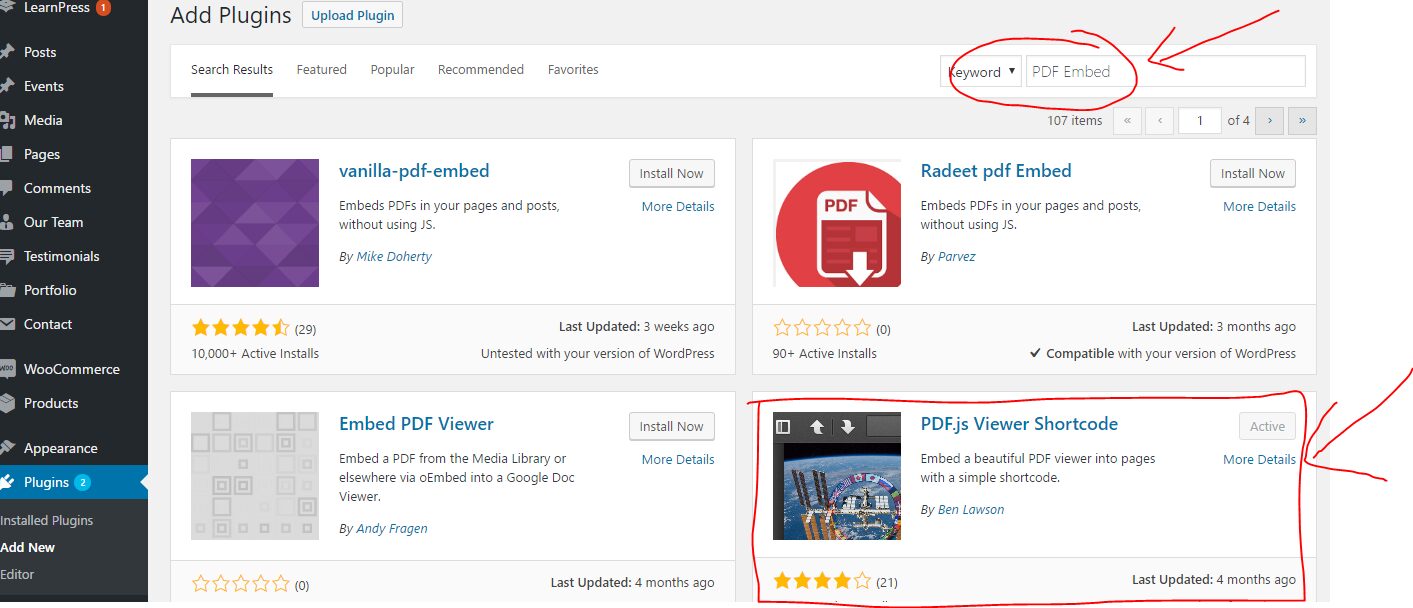The height and width of the screenshot is (608, 1413).
Task: Open the plugin Editor submenu
Action: click(17, 574)
